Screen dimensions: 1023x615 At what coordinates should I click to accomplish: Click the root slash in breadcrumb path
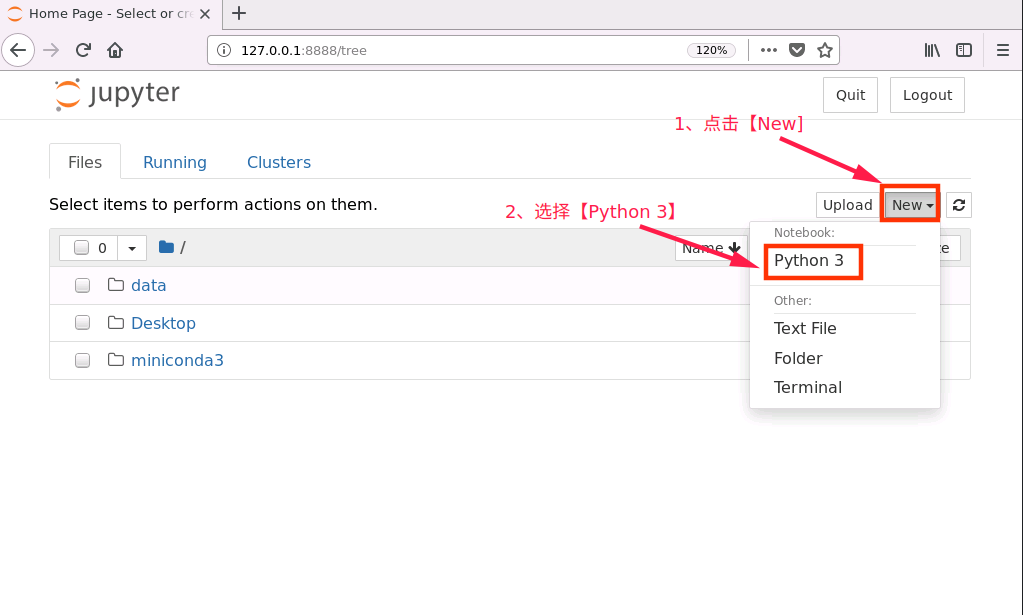click(x=183, y=248)
